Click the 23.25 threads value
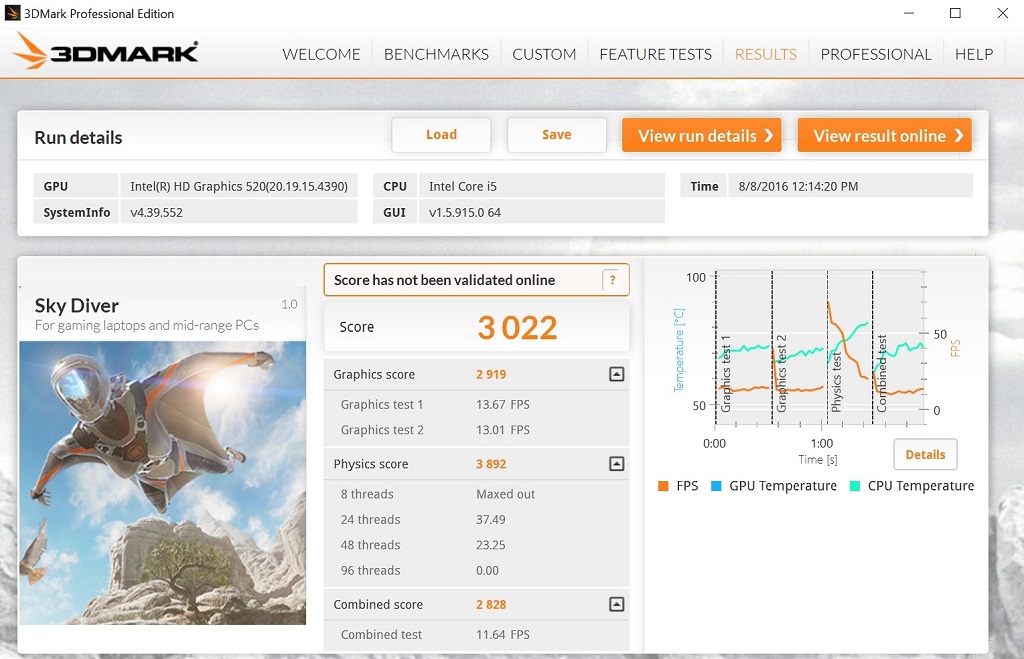 pos(490,545)
